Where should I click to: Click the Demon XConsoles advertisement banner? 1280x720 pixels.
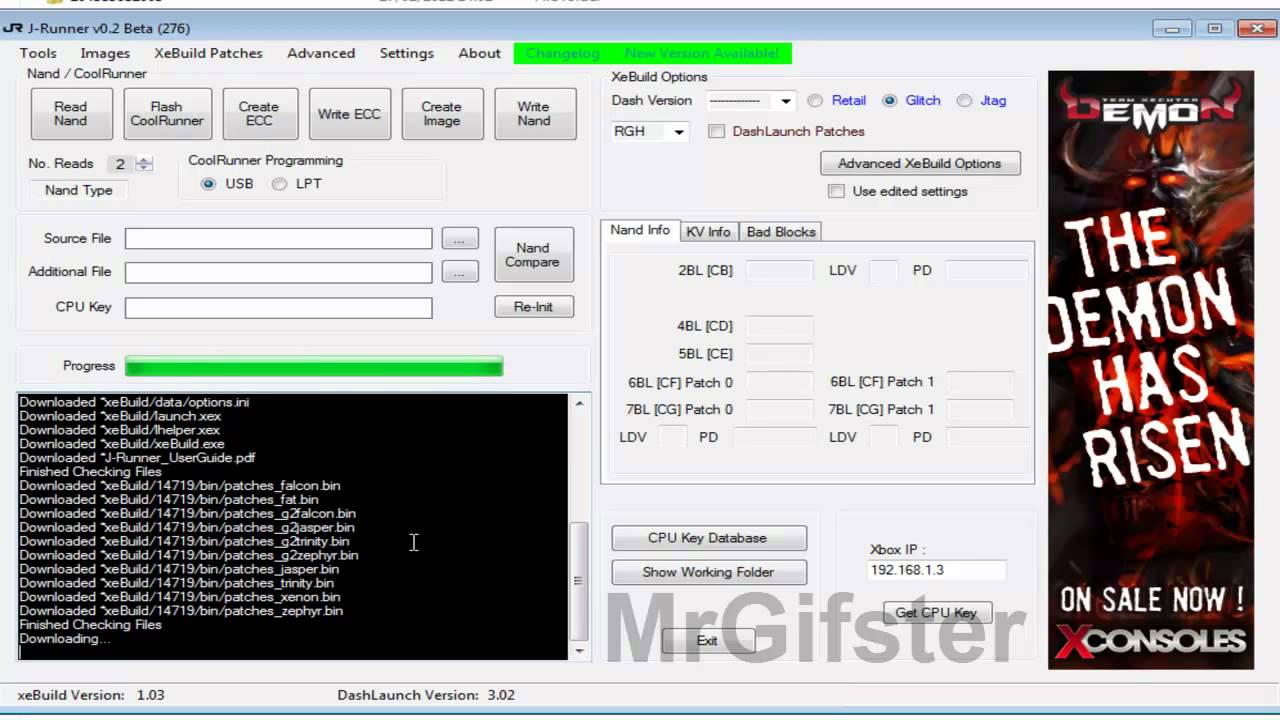(1150, 369)
